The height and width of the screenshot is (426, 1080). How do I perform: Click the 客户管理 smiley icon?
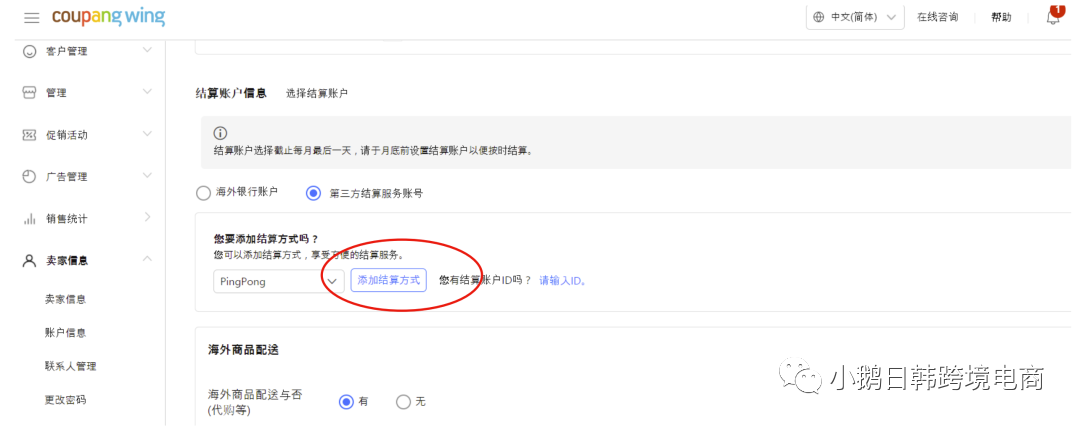(29, 51)
